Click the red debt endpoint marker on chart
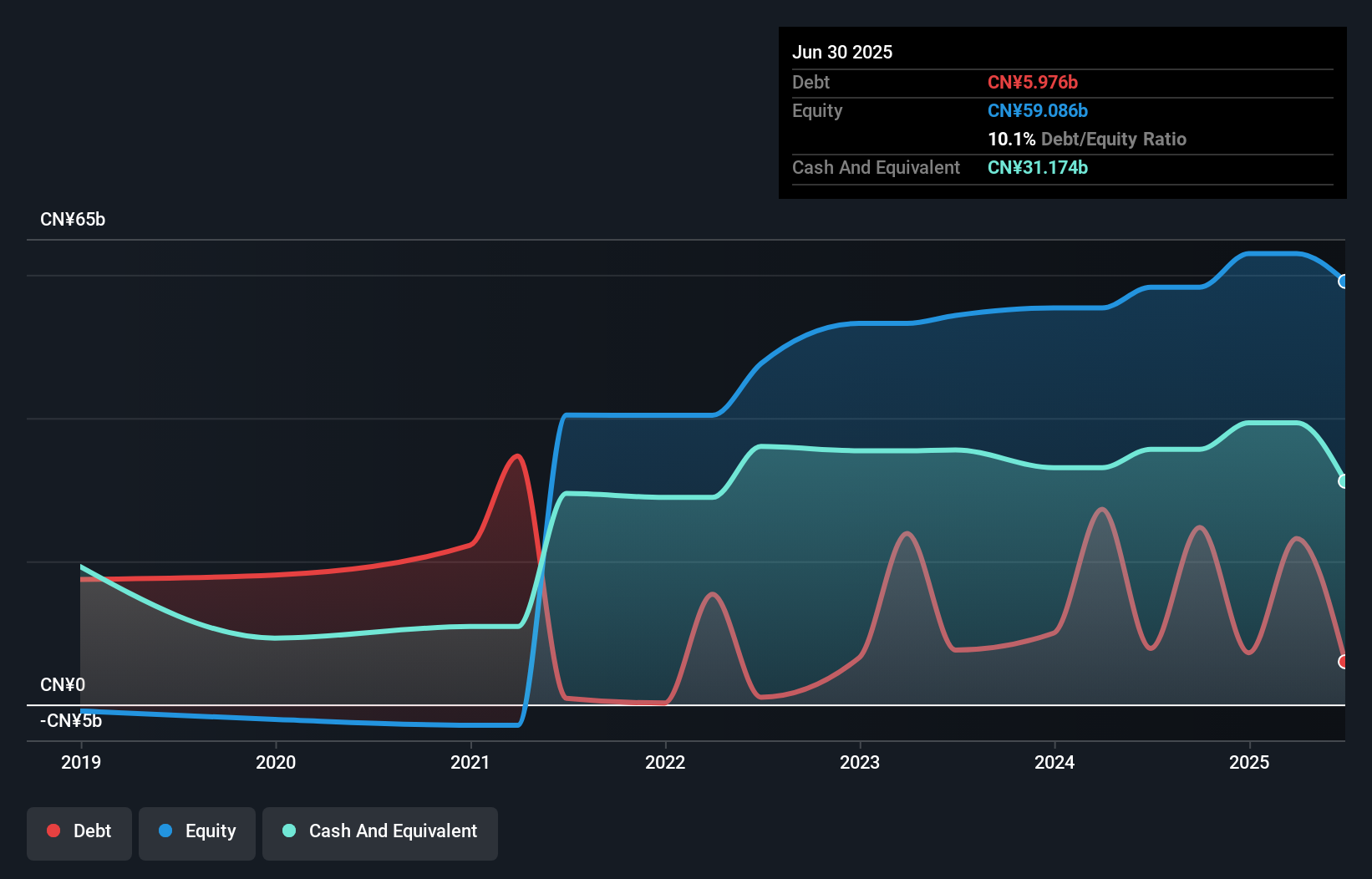This screenshot has height=879, width=1372. (x=1343, y=661)
